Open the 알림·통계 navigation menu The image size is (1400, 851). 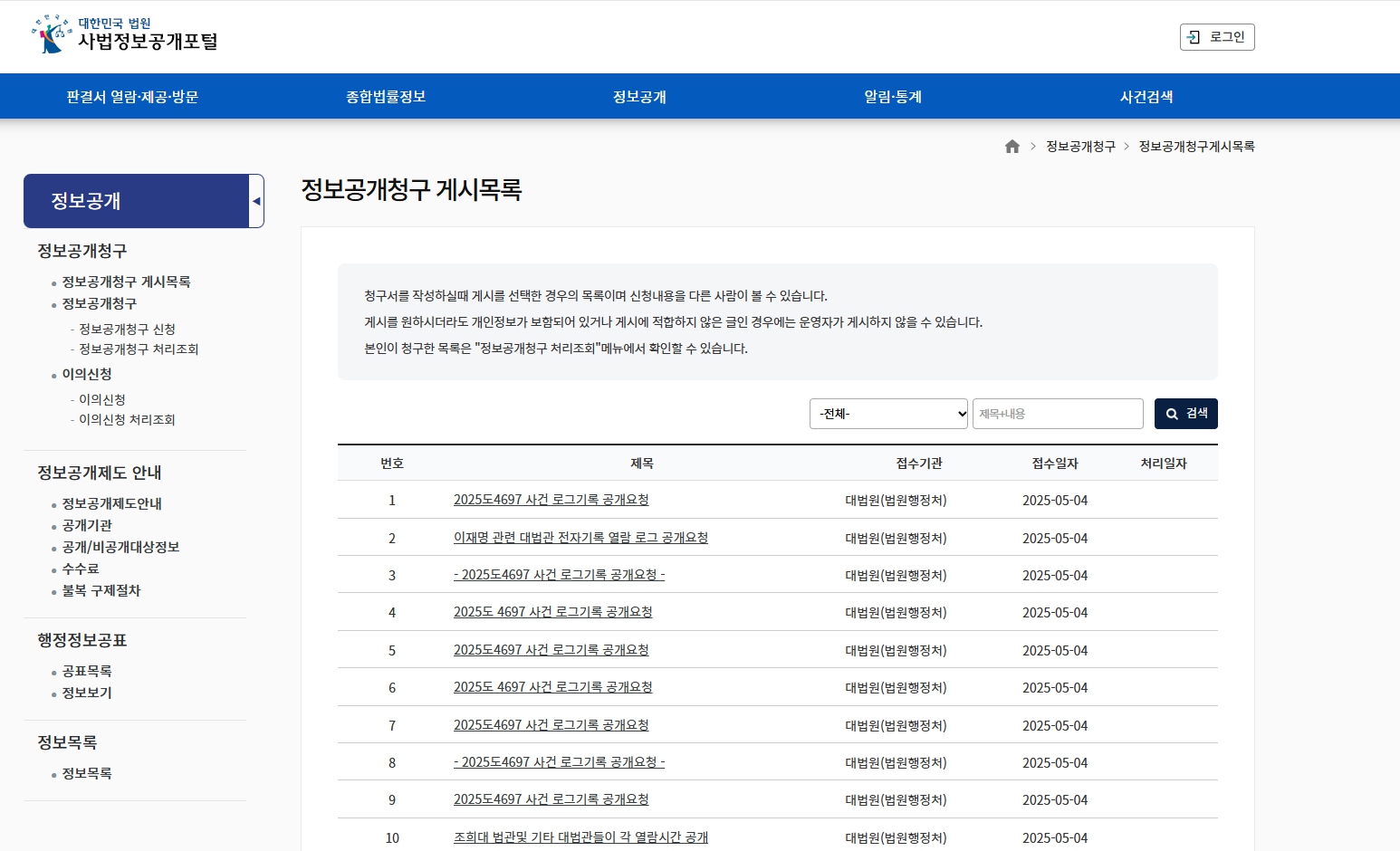tap(891, 96)
